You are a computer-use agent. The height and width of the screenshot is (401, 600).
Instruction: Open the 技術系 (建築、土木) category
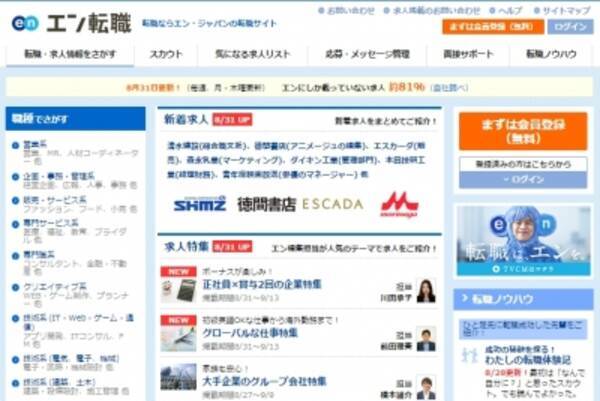coord(59,382)
